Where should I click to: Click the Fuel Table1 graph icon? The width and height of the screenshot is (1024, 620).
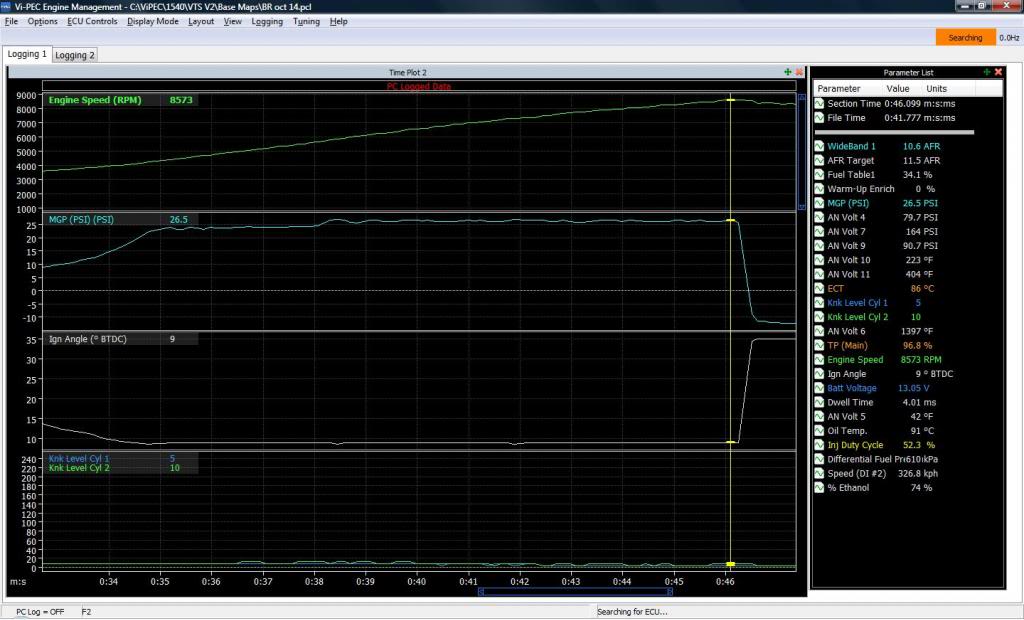point(819,174)
